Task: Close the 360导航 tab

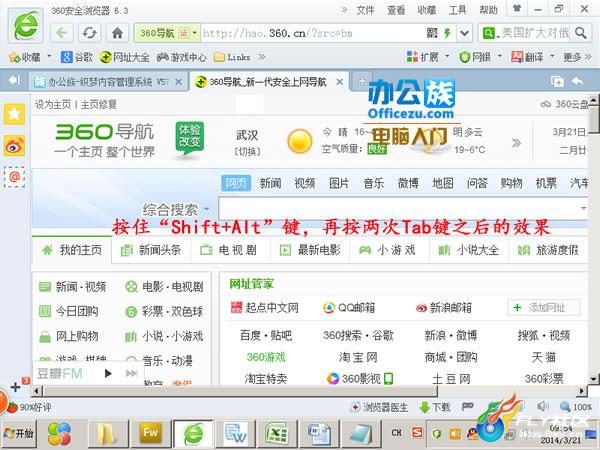Action: coord(339,82)
